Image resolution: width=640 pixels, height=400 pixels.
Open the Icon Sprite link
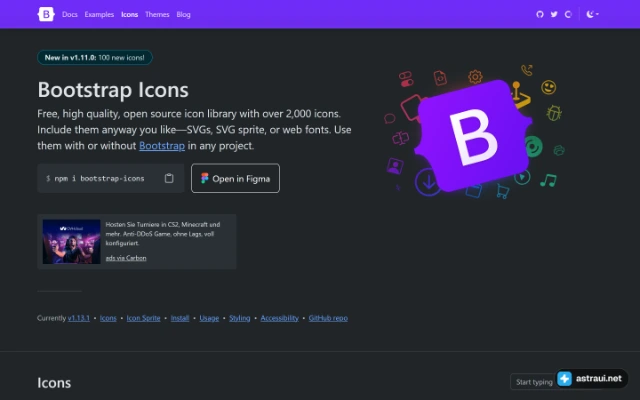(x=143, y=318)
